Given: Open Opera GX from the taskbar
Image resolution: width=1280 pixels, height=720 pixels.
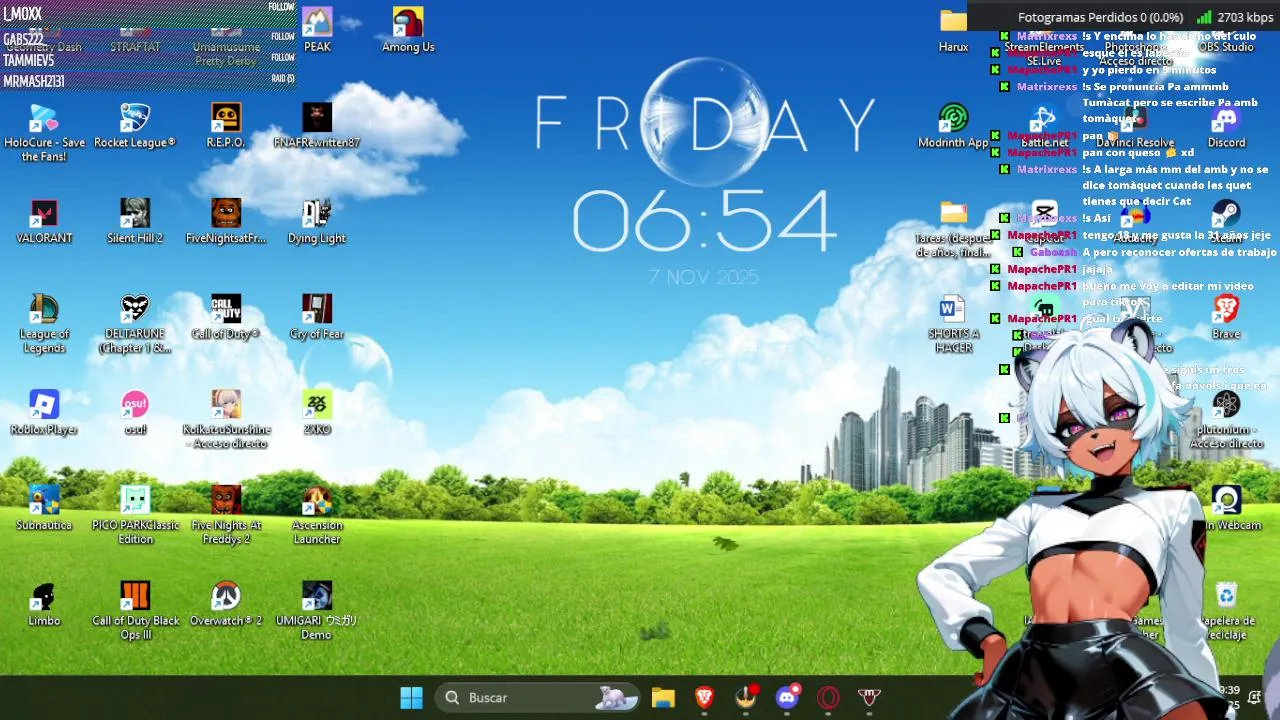Looking at the screenshot, I should coord(828,698).
